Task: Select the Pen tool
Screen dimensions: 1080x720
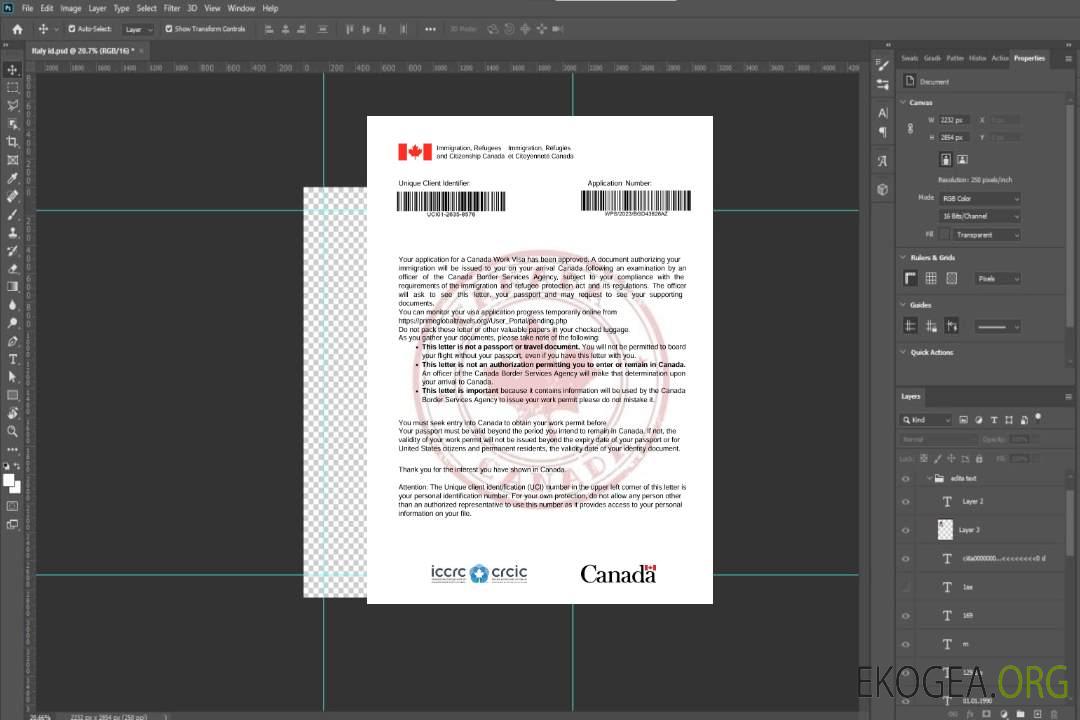Action: 12,341
